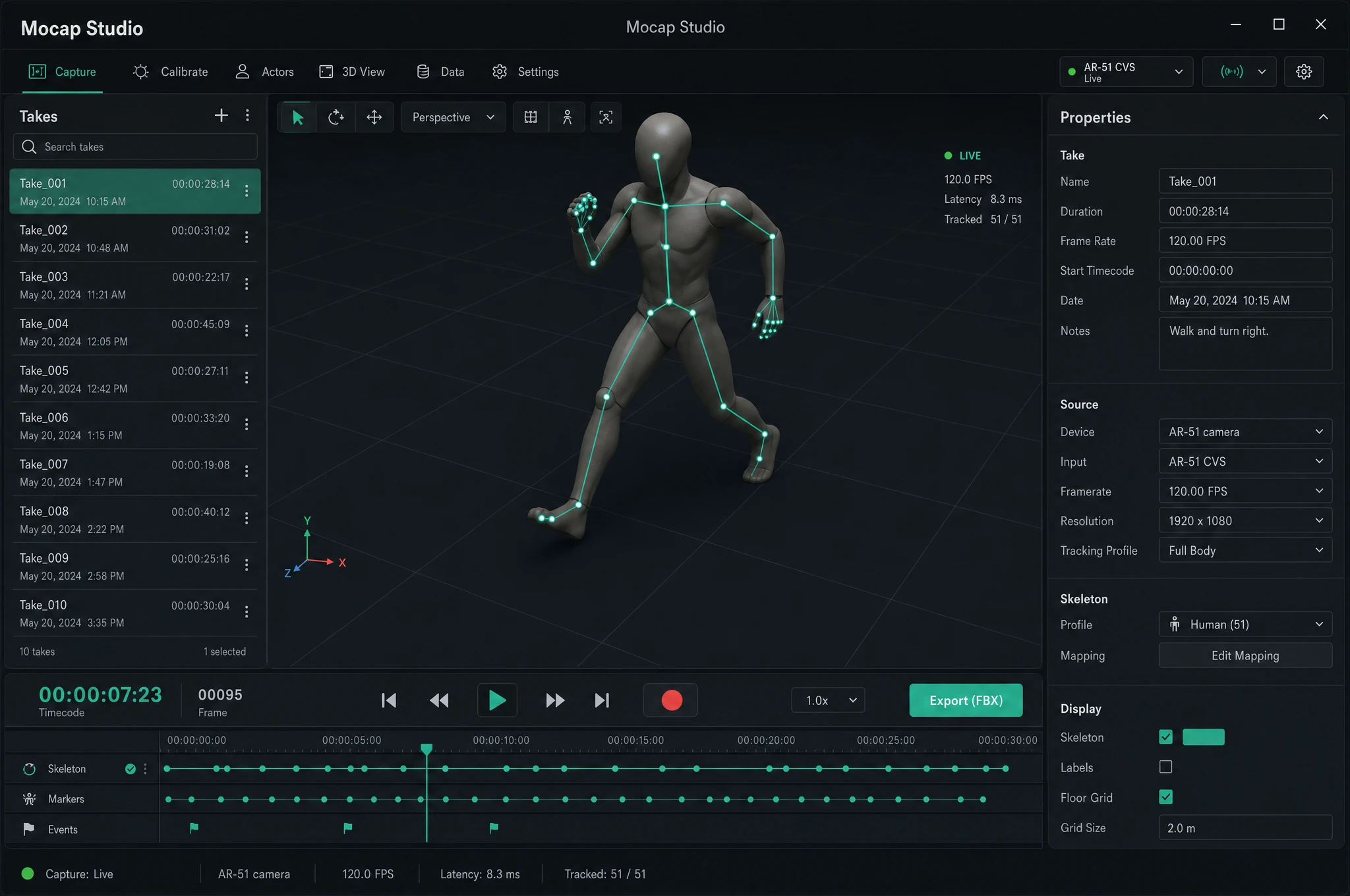Screen dimensions: 1350x896
Task: Click the search magnifier icon in Takes
Action: 29,147
